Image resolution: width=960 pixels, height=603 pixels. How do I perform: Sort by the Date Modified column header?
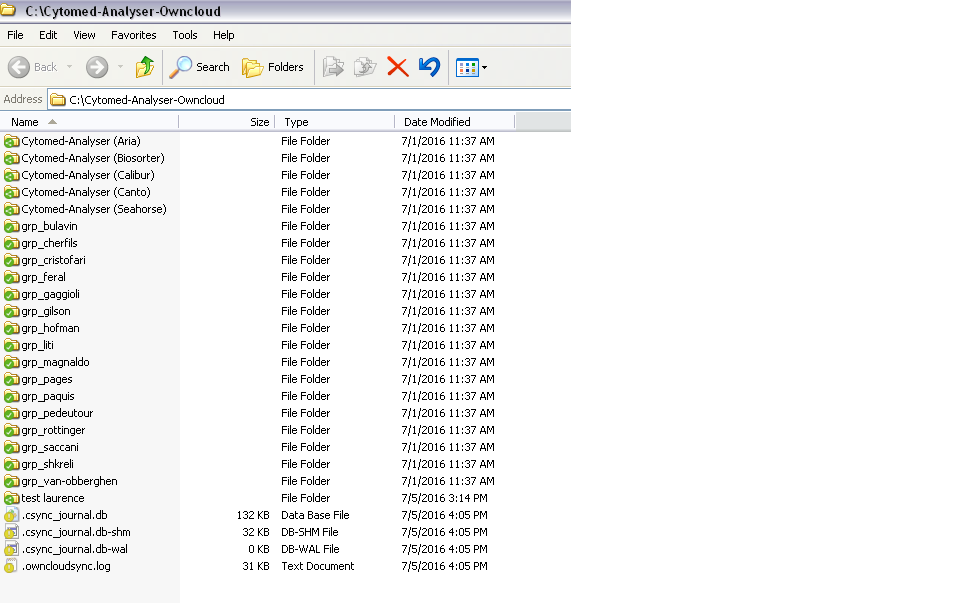click(x=437, y=122)
